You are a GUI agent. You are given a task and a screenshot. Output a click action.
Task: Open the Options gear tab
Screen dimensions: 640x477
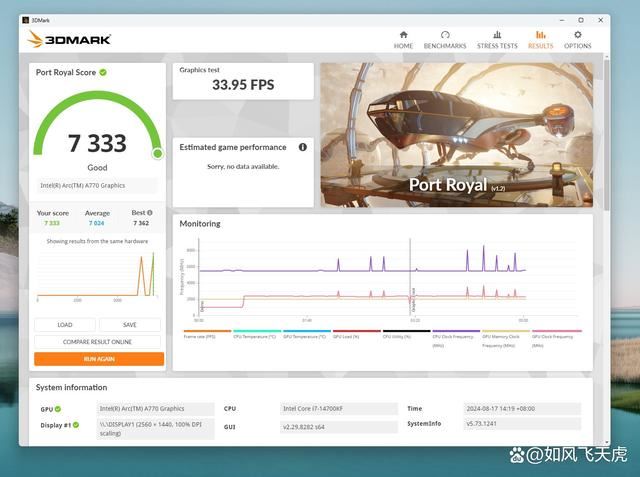point(577,39)
